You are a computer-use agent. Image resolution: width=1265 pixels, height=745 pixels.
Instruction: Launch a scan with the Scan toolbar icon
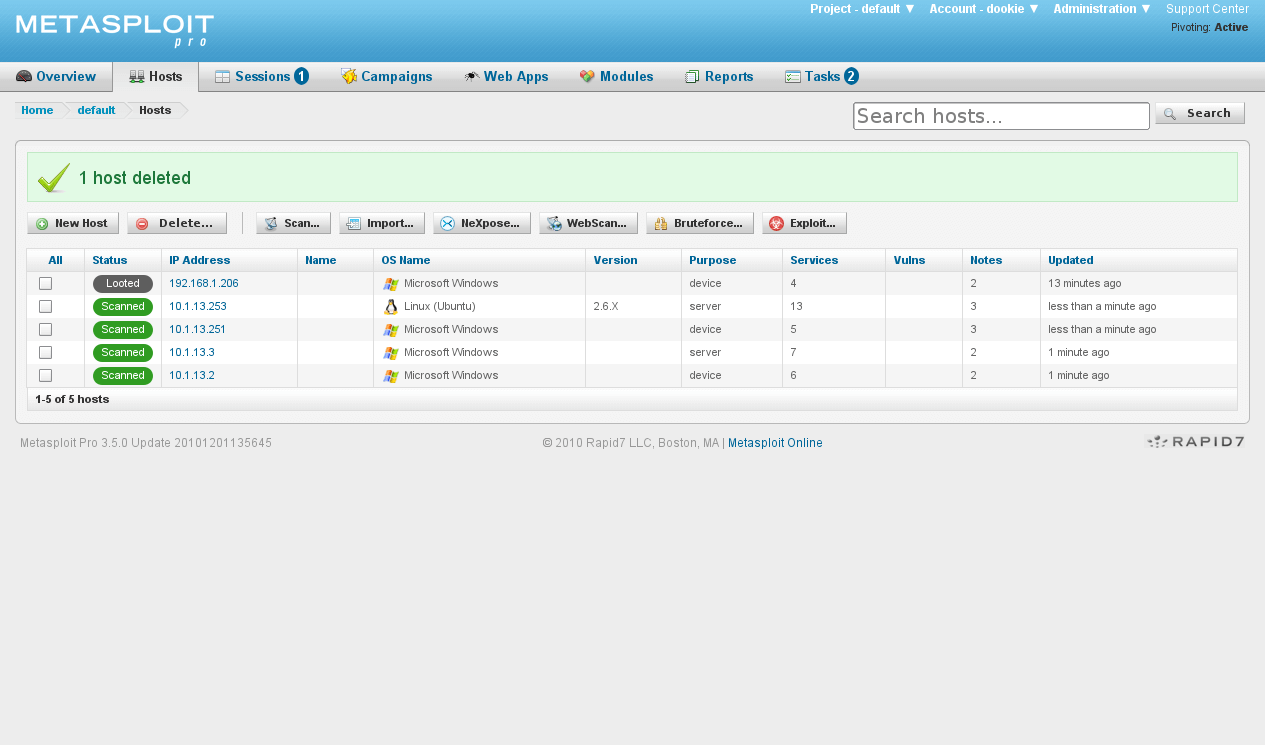270,222
